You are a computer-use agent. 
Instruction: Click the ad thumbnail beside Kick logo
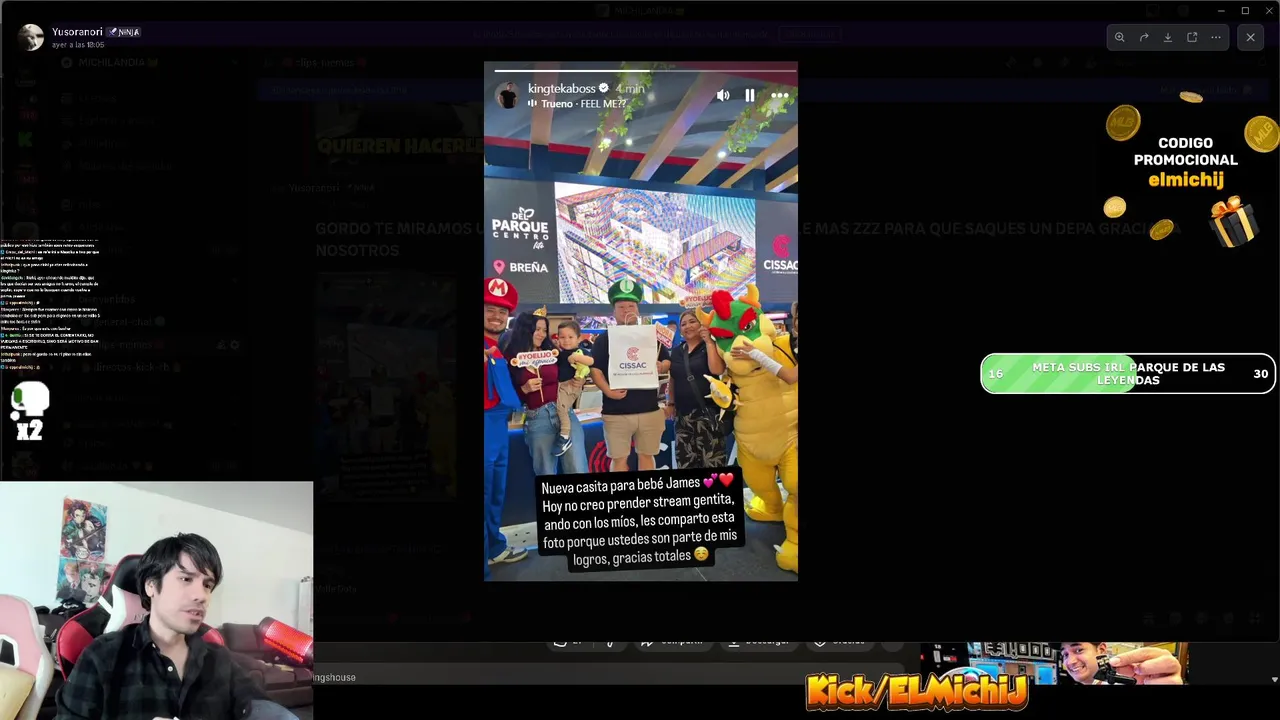[1053, 663]
